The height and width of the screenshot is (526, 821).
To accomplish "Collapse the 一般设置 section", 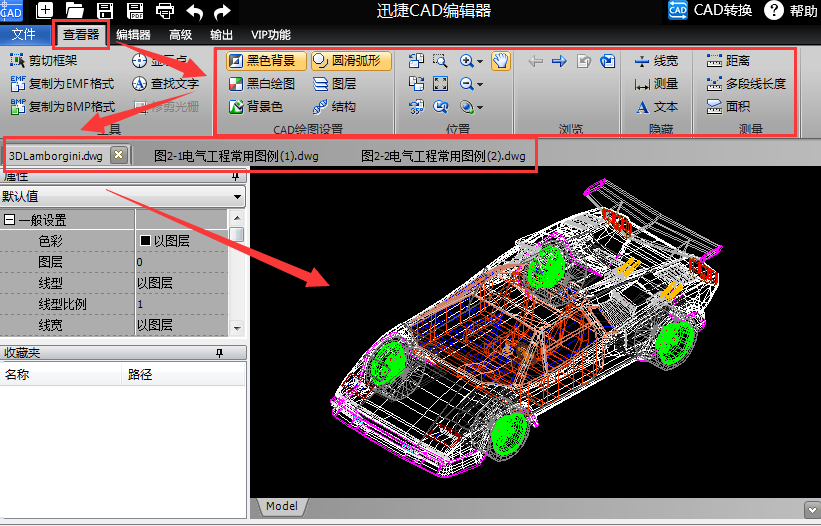I will tap(9, 219).
